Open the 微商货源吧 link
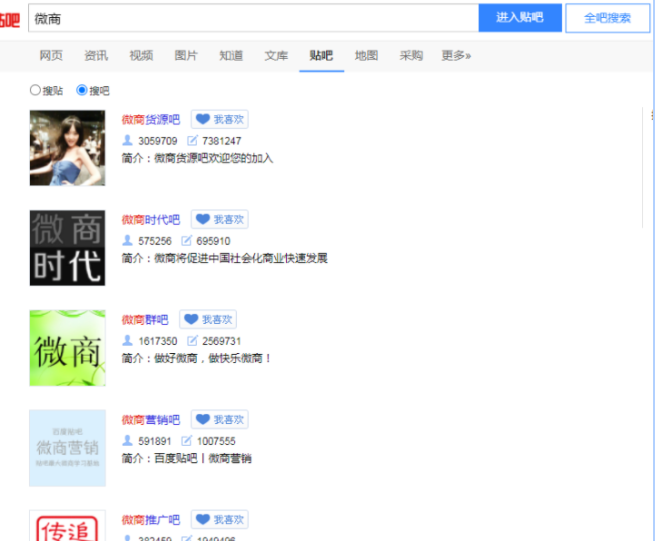This screenshot has width=655, height=541. coord(151,120)
